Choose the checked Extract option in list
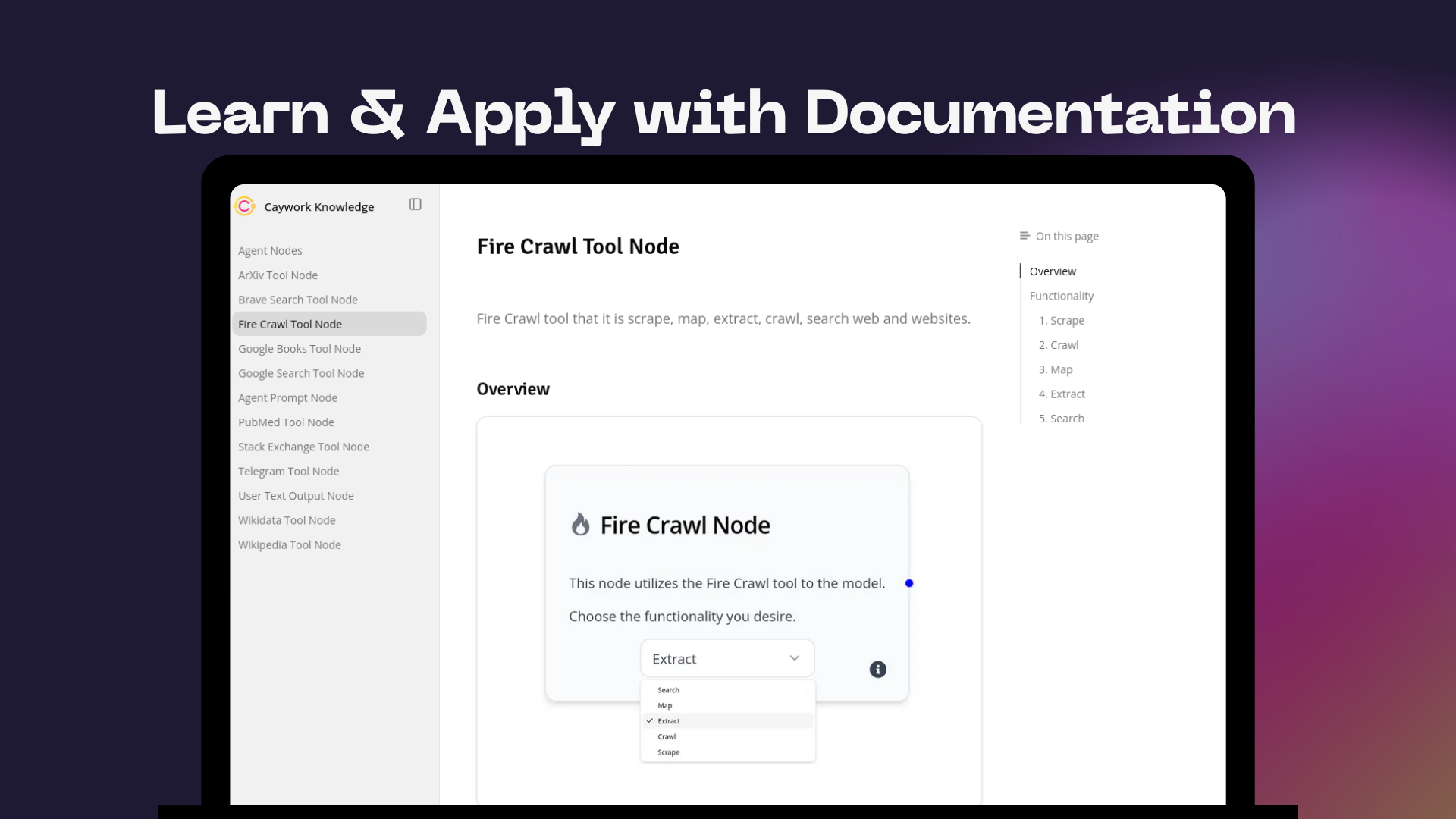The image size is (1456, 819). [x=668, y=721]
